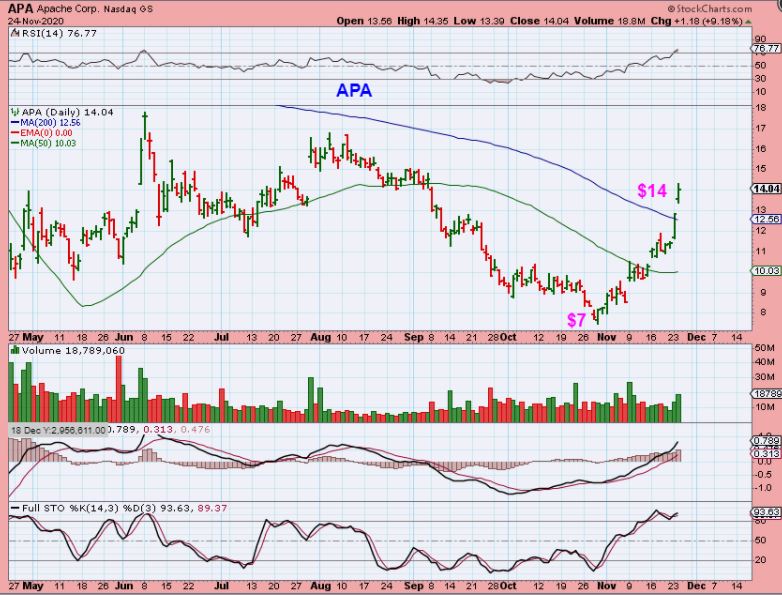Click the green up-arrow after Chg percentage
Screen dimensions: 782x595
click(748, 21)
